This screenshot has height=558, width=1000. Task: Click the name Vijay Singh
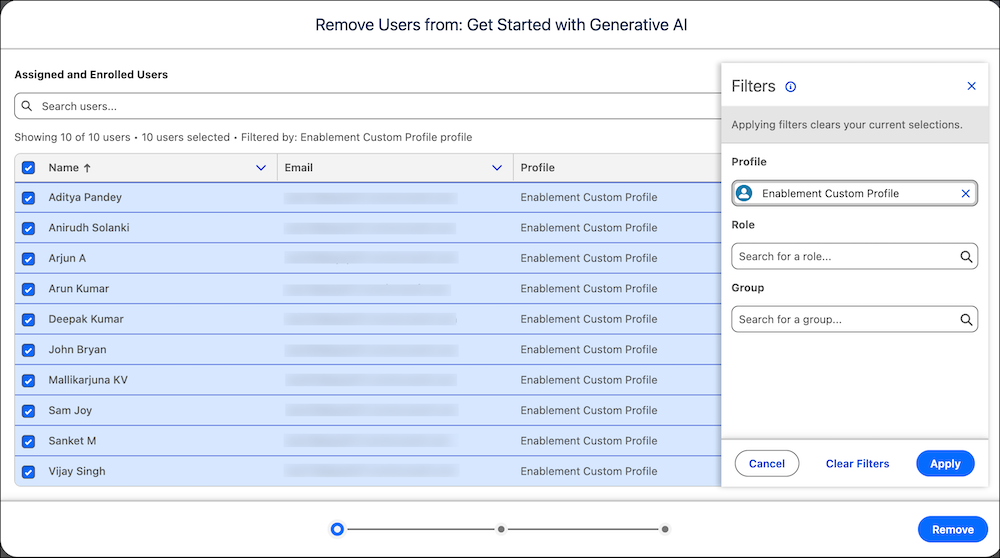77,471
